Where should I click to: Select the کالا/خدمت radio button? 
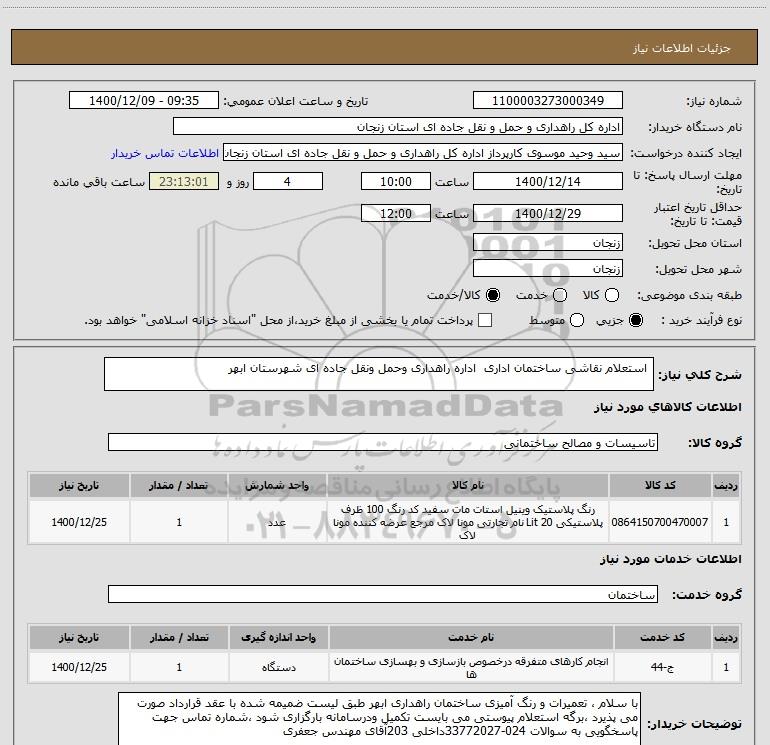click(493, 295)
